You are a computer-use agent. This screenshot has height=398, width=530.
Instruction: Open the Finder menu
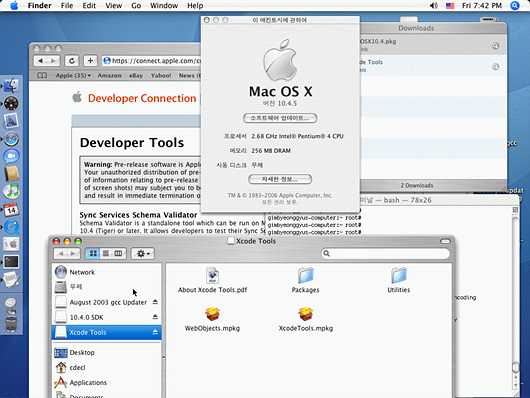(x=40, y=5)
